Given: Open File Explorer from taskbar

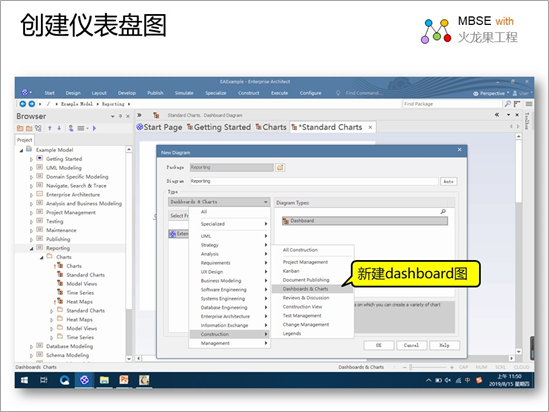Looking at the screenshot, I should pyautogui.click(x=104, y=380).
